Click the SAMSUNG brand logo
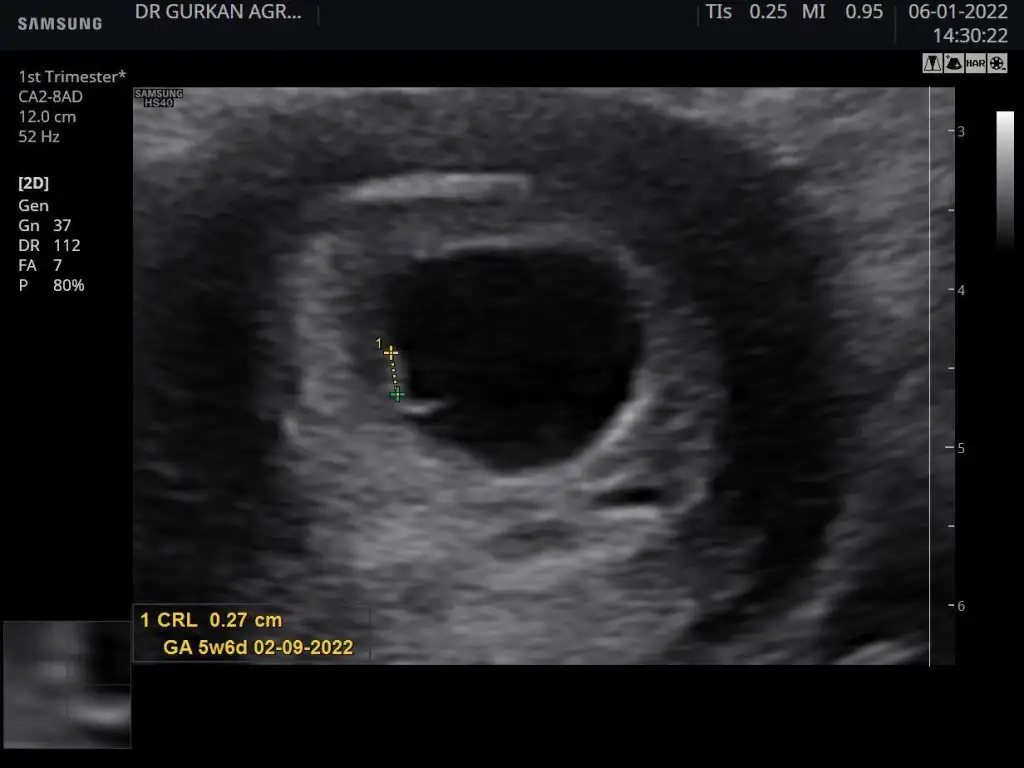Viewport: 1024px width, 768px height. point(59,23)
